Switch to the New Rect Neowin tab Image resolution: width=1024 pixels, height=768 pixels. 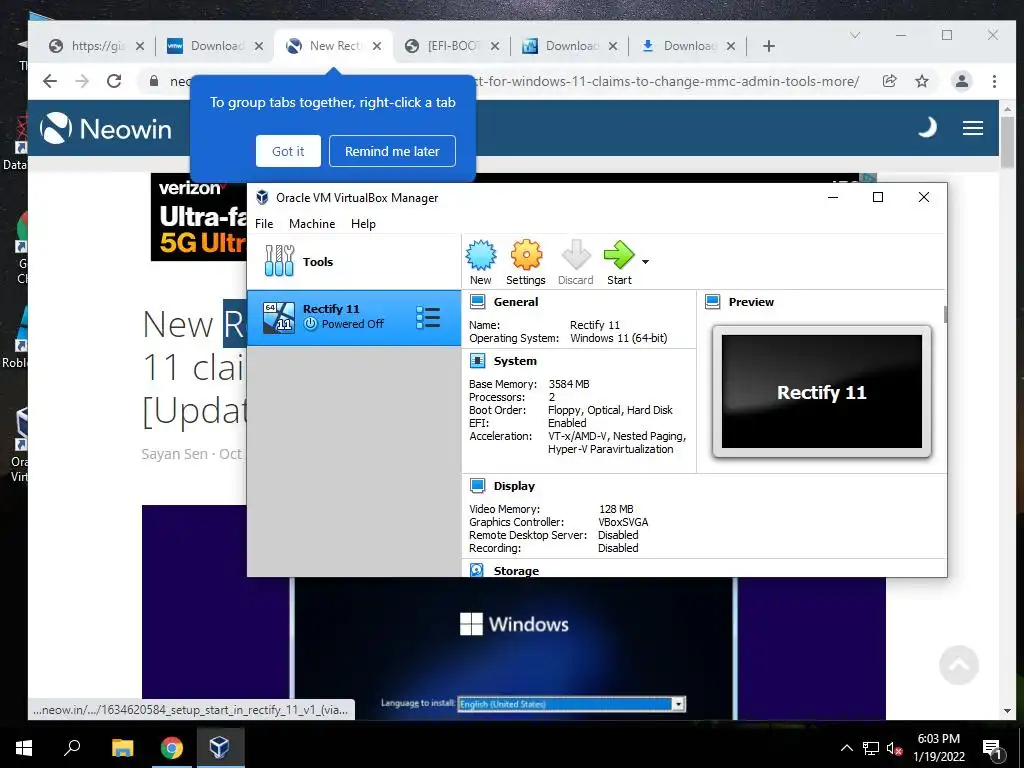(x=335, y=46)
